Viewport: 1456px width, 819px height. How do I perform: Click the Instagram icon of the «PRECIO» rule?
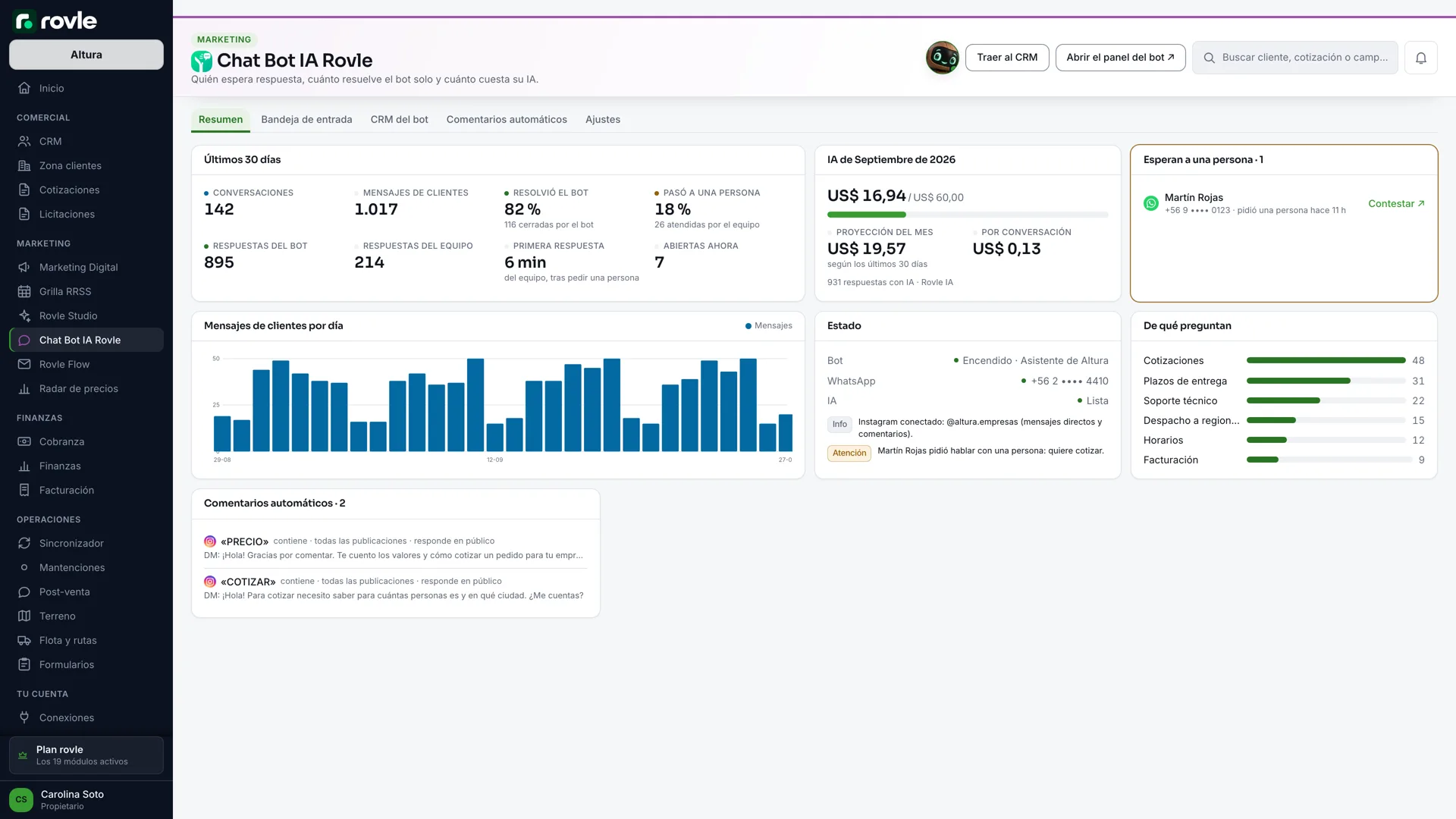tap(210, 541)
